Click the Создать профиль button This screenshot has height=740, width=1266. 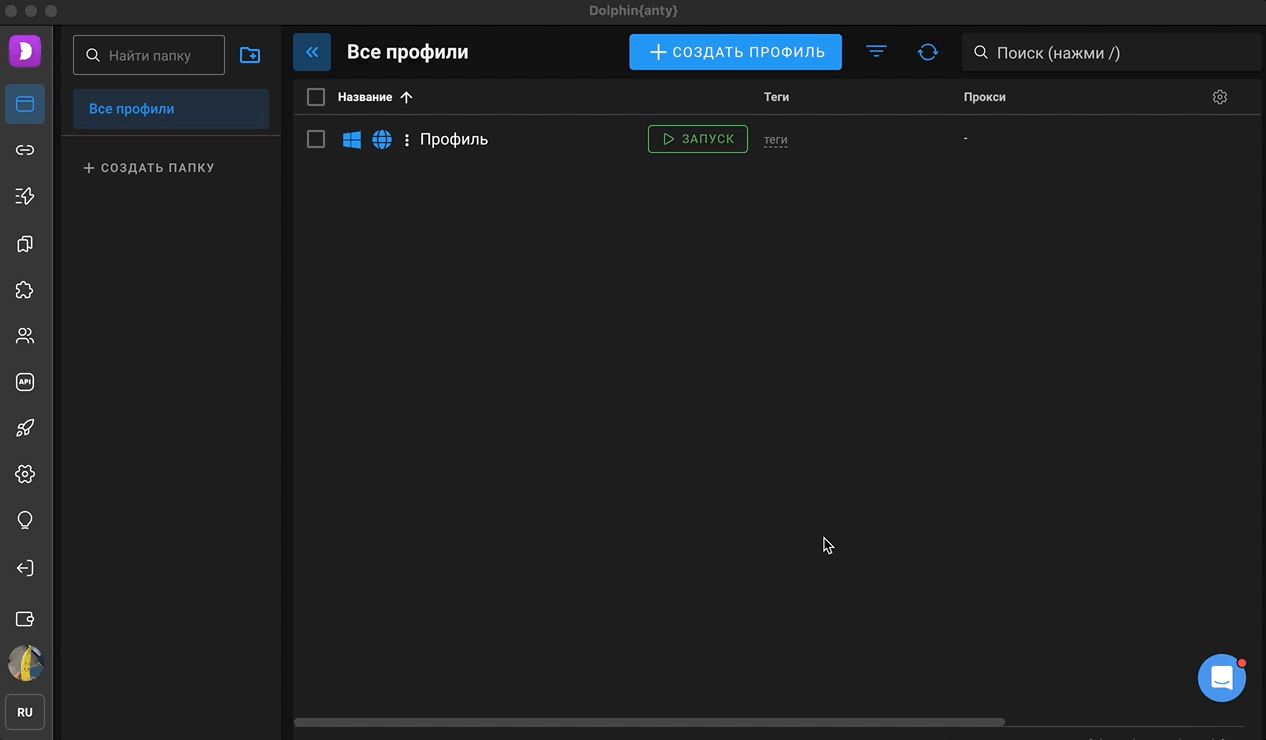[735, 52]
